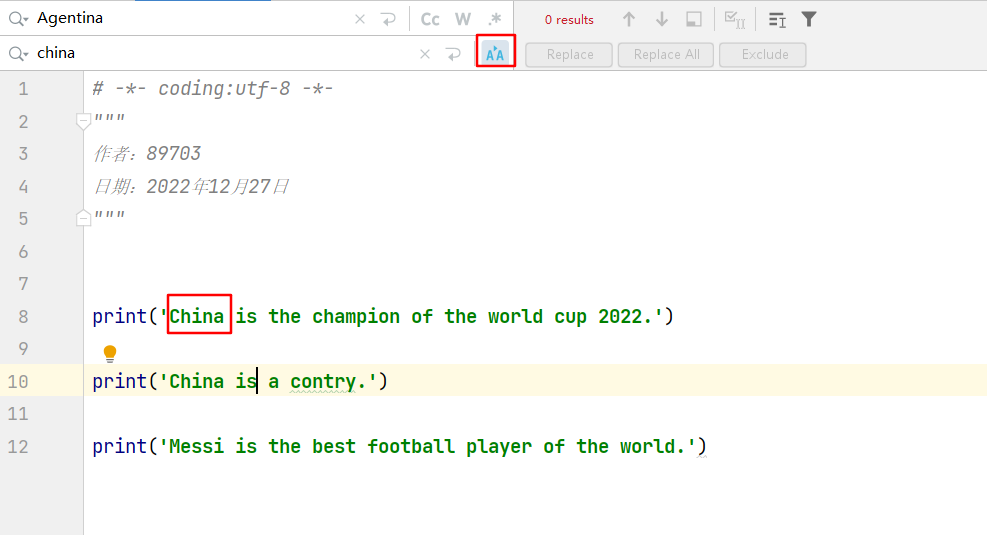Insert new line in replace field
This screenshot has height=535, width=987.
coord(454,54)
